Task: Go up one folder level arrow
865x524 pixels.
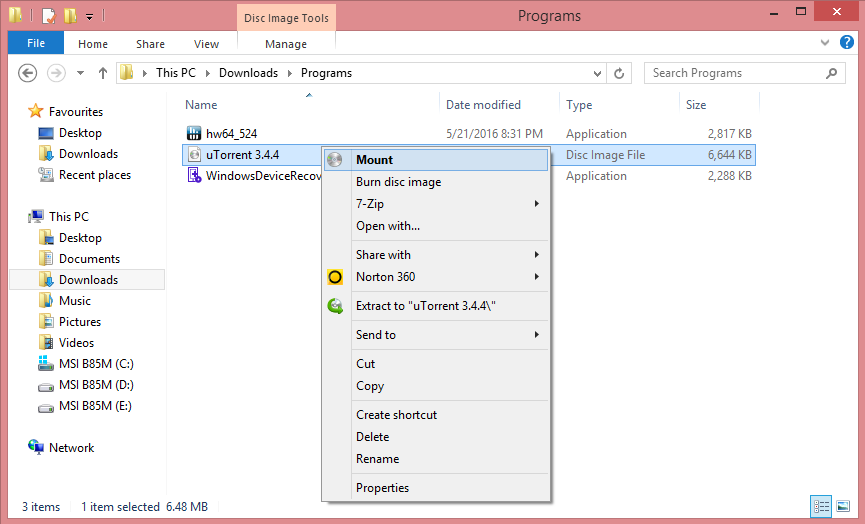Action: 103,73
